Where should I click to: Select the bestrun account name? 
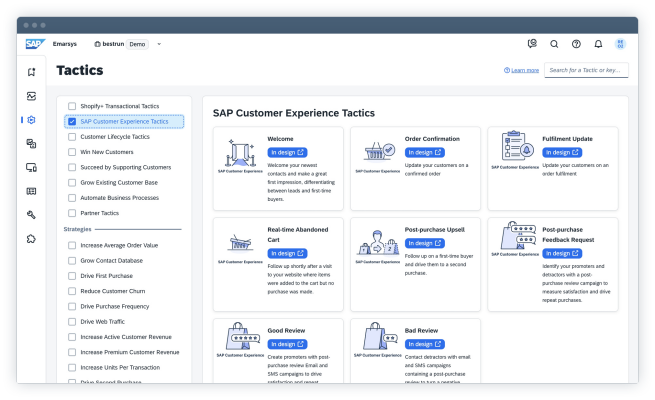pos(113,44)
